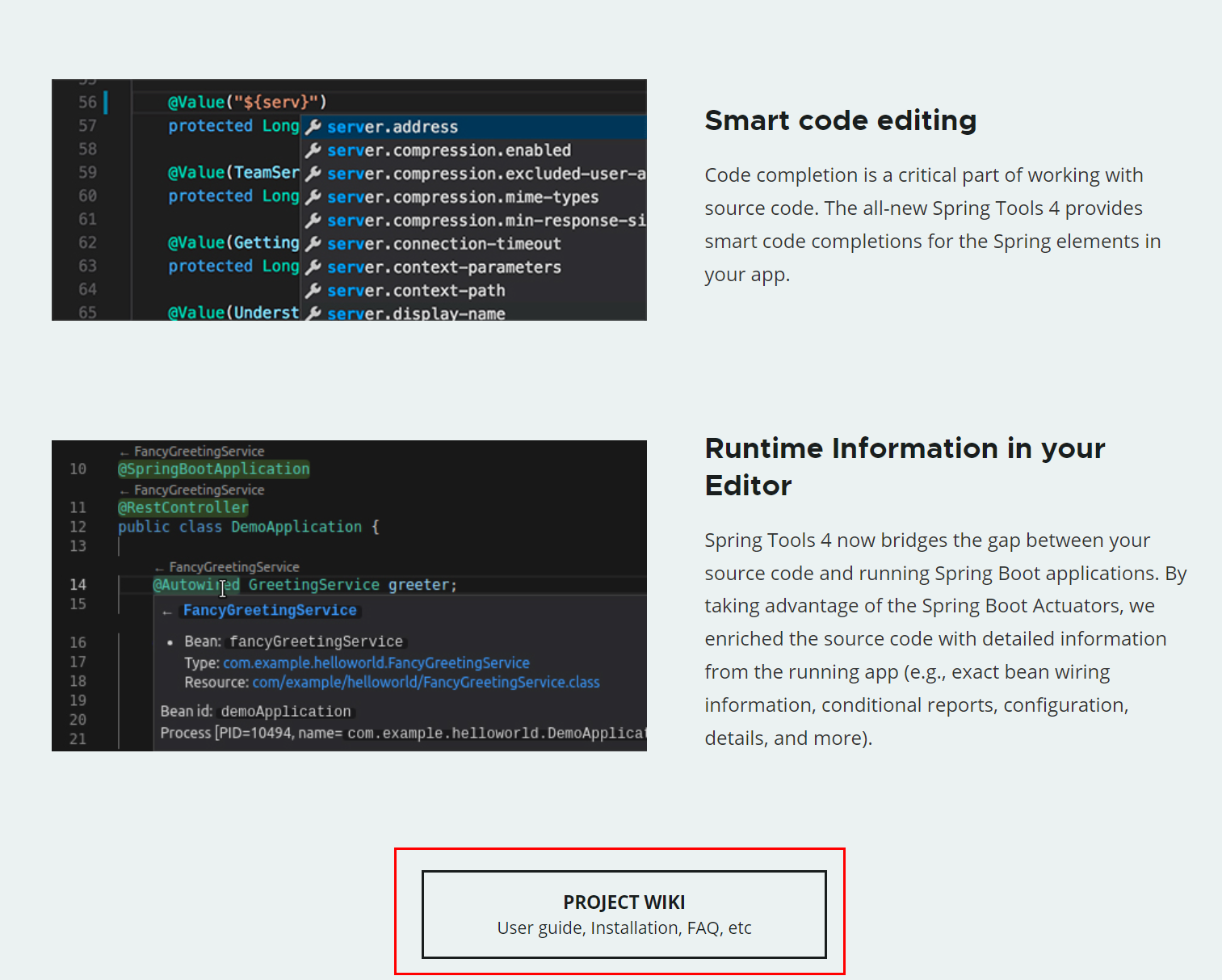The height and width of the screenshot is (980, 1222).
Task: Select the "Runtime Information in your Editor" heading
Action: point(905,466)
